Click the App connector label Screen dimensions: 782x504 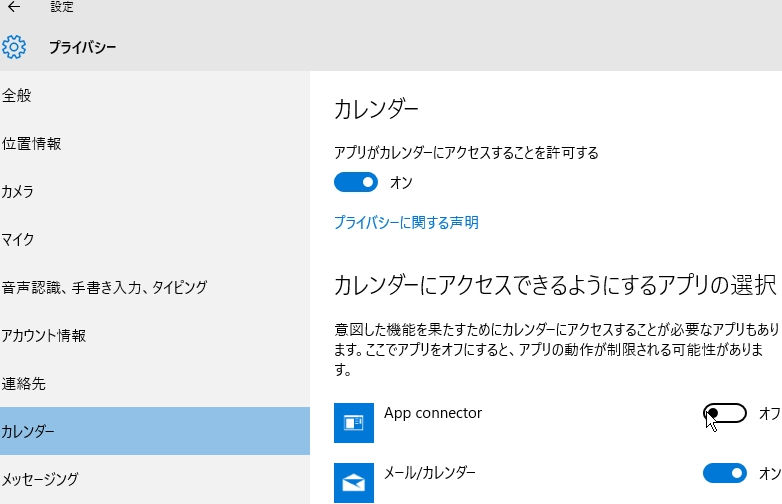pos(433,413)
